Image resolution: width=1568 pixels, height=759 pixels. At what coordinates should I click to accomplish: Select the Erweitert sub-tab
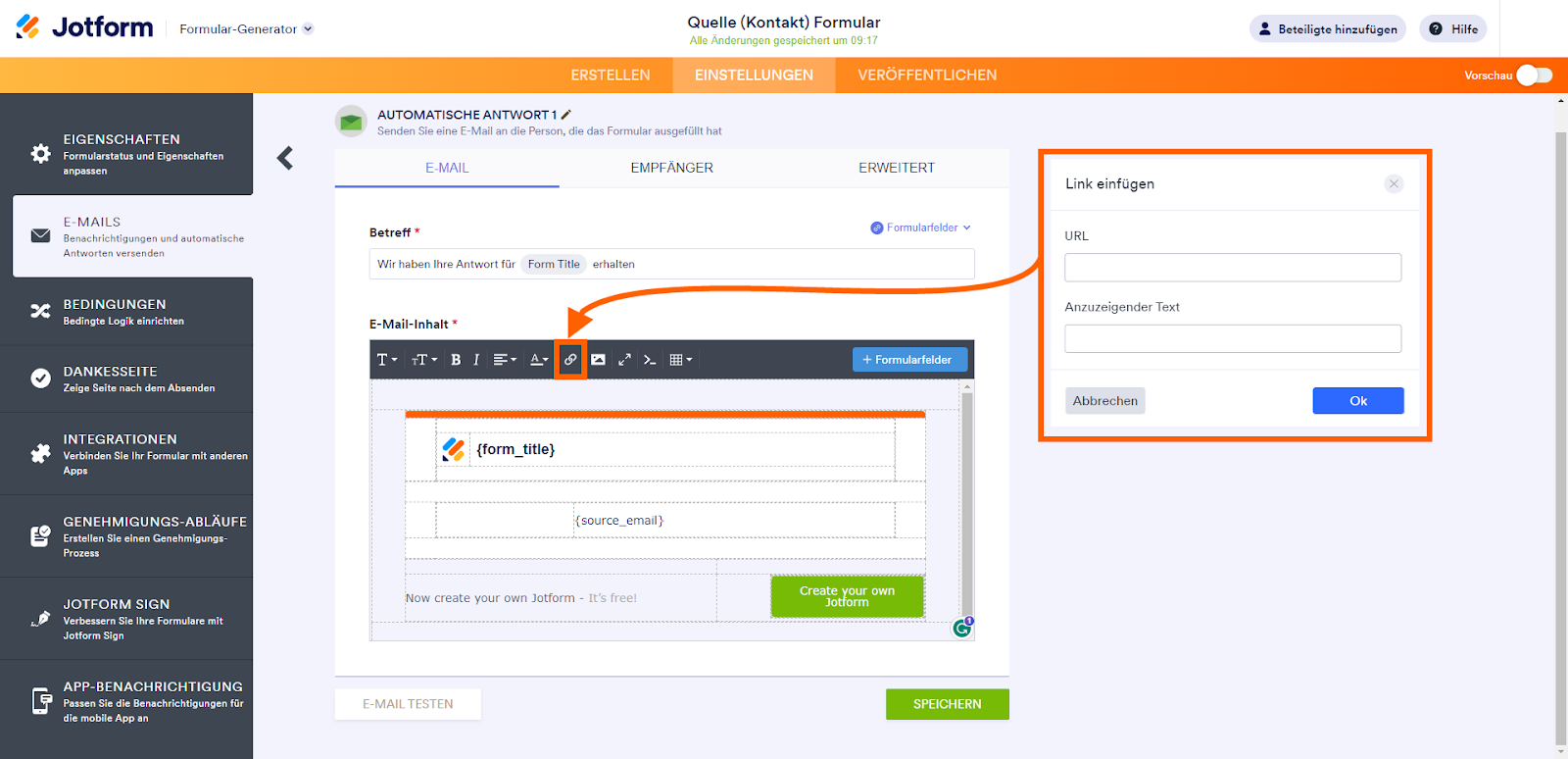click(897, 168)
